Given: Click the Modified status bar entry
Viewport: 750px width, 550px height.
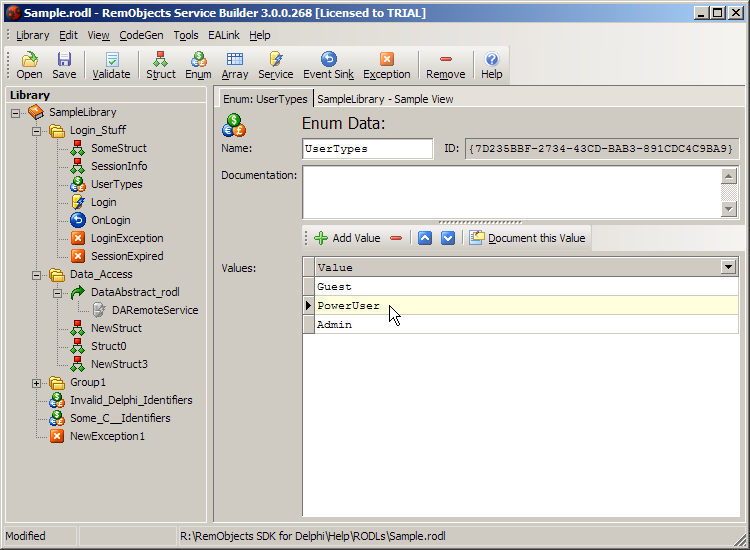Looking at the screenshot, I should click(26, 536).
